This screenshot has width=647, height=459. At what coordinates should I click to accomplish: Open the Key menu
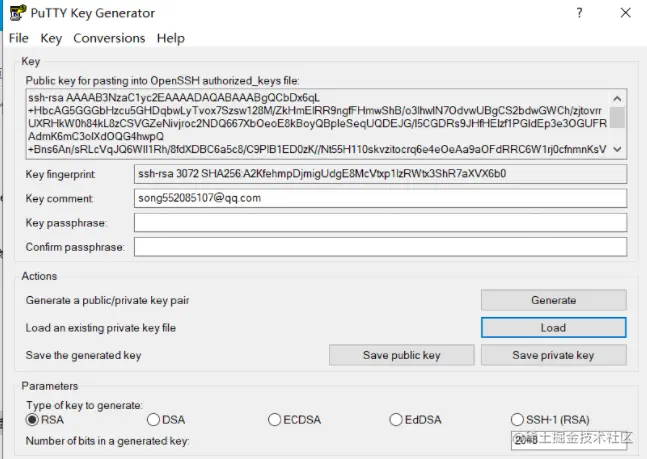(x=51, y=38)
